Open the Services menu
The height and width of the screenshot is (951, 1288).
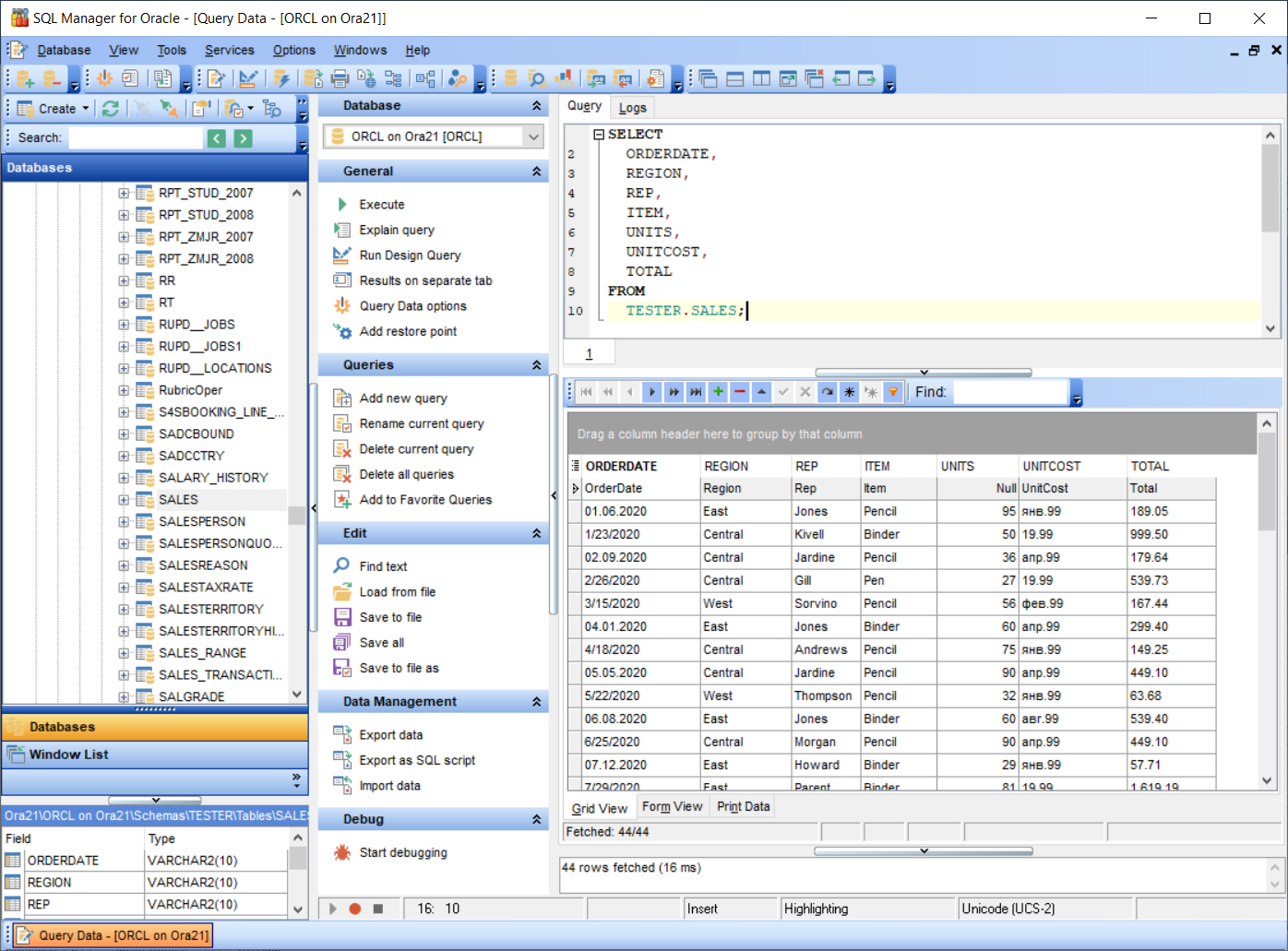pos(230,50)
